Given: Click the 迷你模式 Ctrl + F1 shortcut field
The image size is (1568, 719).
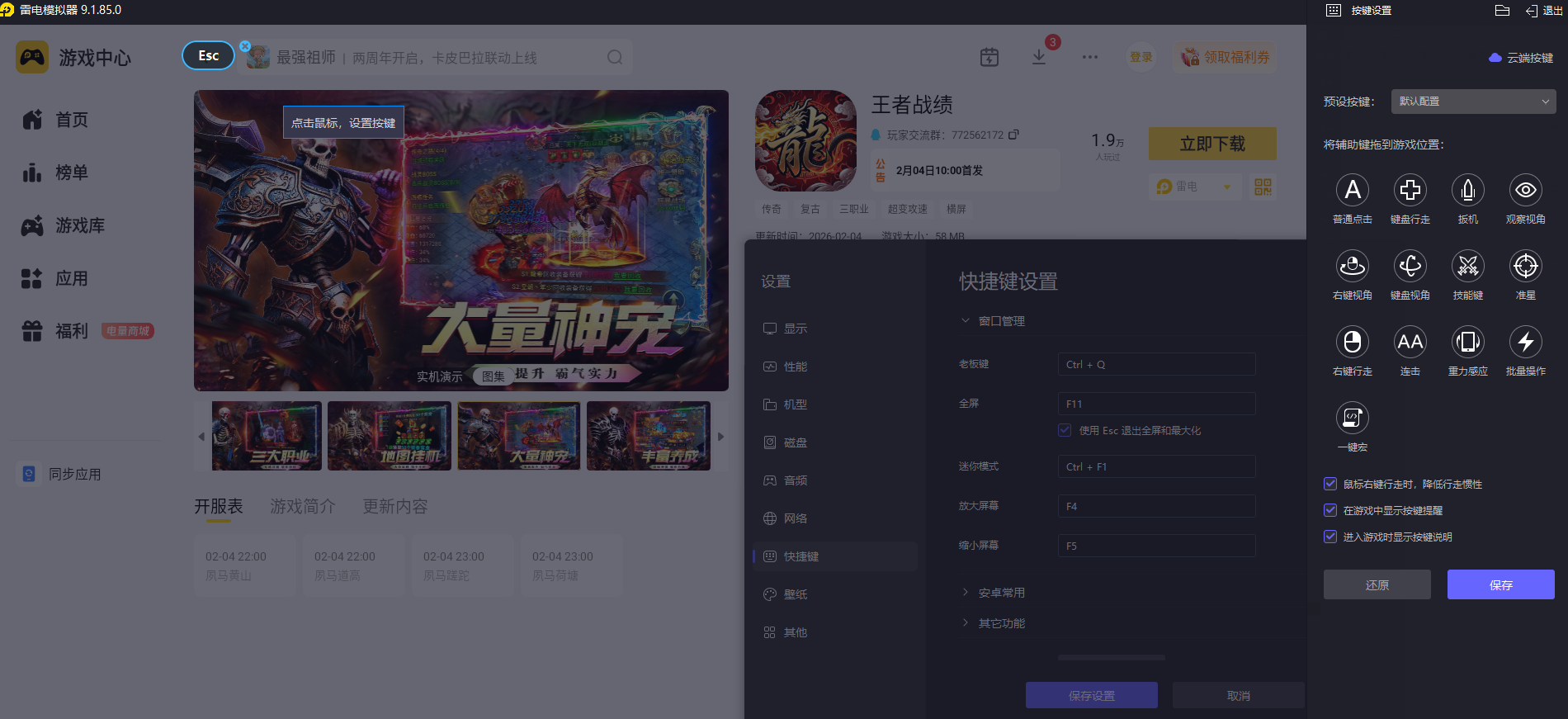Looking at the screenshot, I should coord(1157,466).
